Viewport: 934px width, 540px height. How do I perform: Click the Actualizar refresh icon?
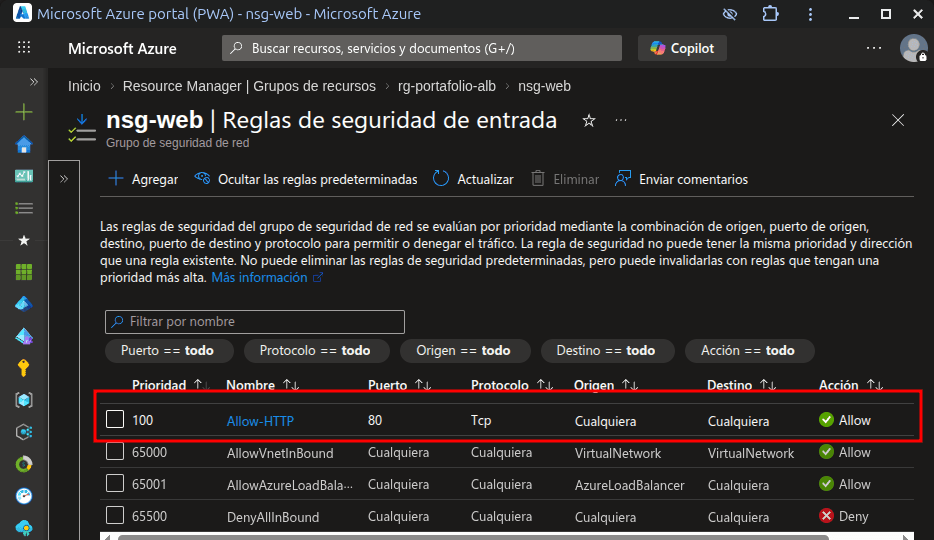(441, 179)
